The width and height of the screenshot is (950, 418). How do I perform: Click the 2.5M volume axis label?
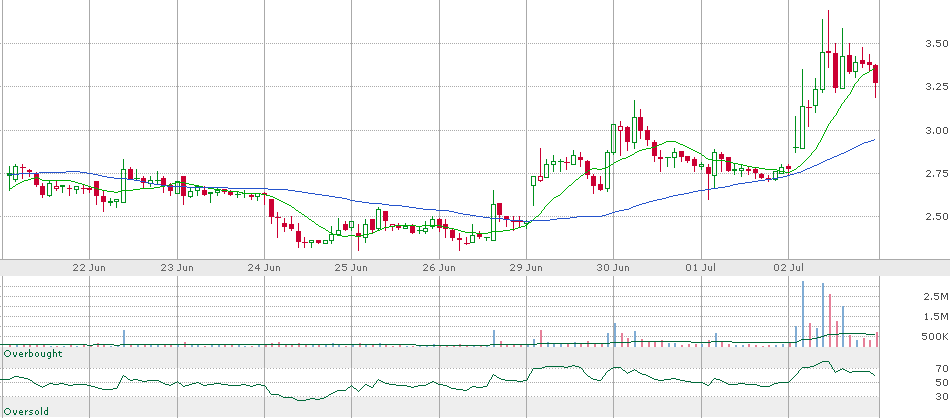click(935, 296)
